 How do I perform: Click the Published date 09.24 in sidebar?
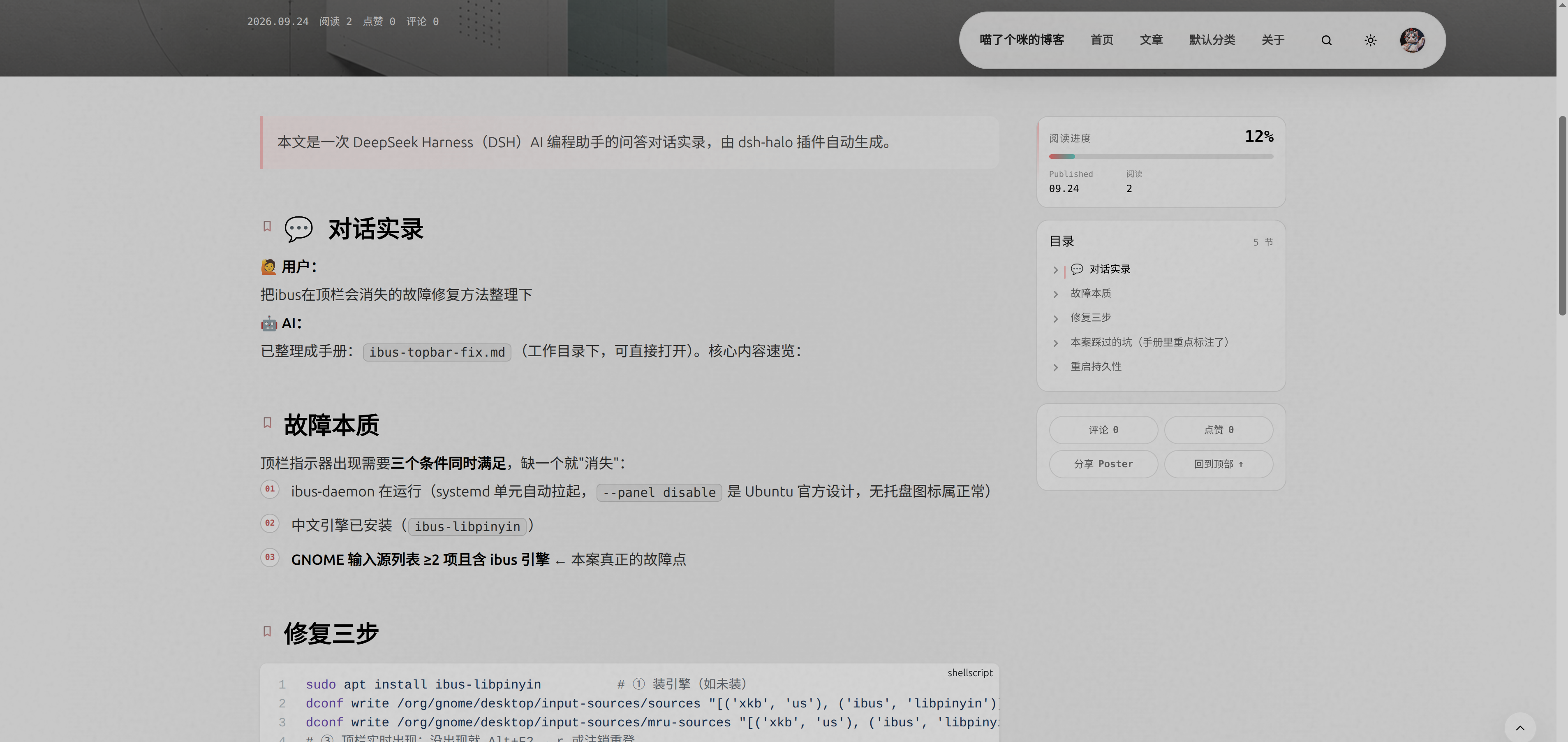pyautogui.click(x=1064, y=189)
